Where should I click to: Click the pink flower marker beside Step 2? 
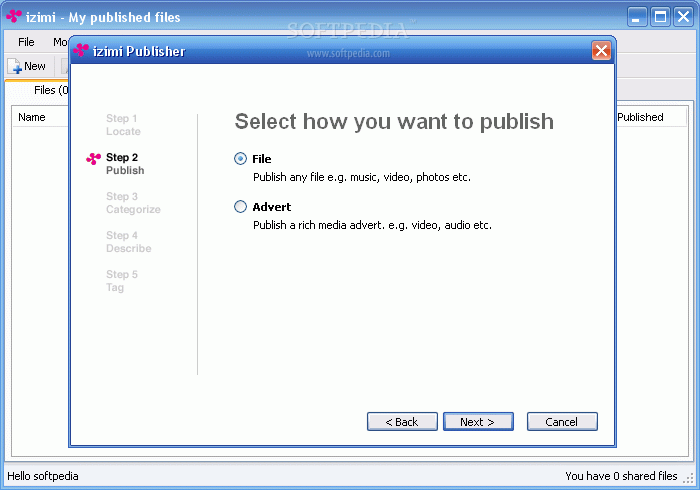[x=93, y=158]
